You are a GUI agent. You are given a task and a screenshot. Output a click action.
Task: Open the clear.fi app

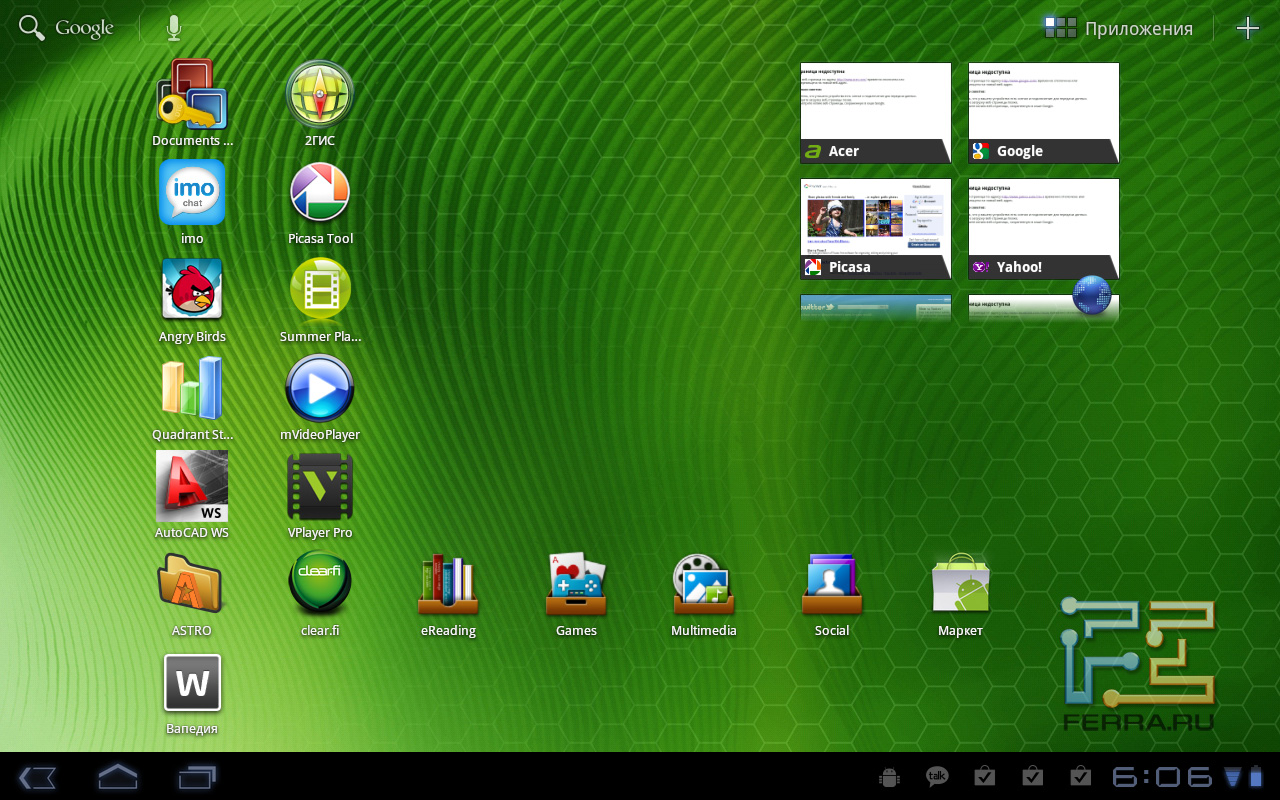pos(320,585)
